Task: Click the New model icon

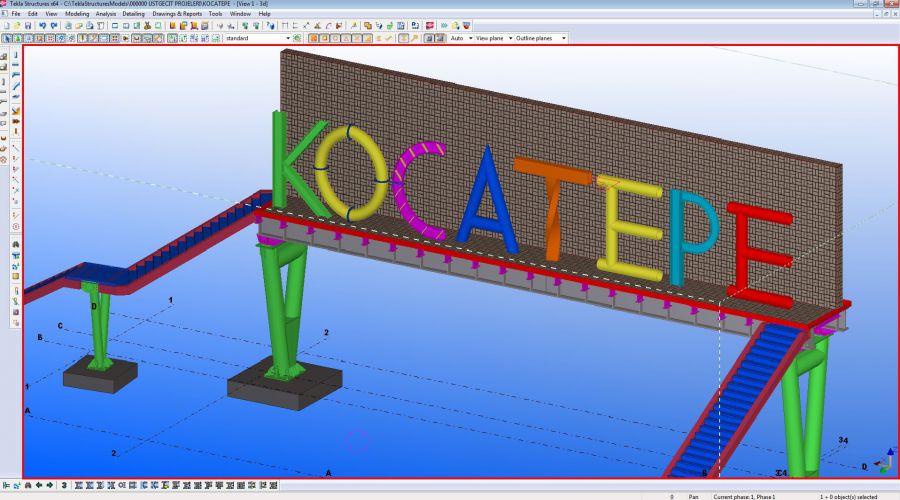Action: tap(6, 26)
